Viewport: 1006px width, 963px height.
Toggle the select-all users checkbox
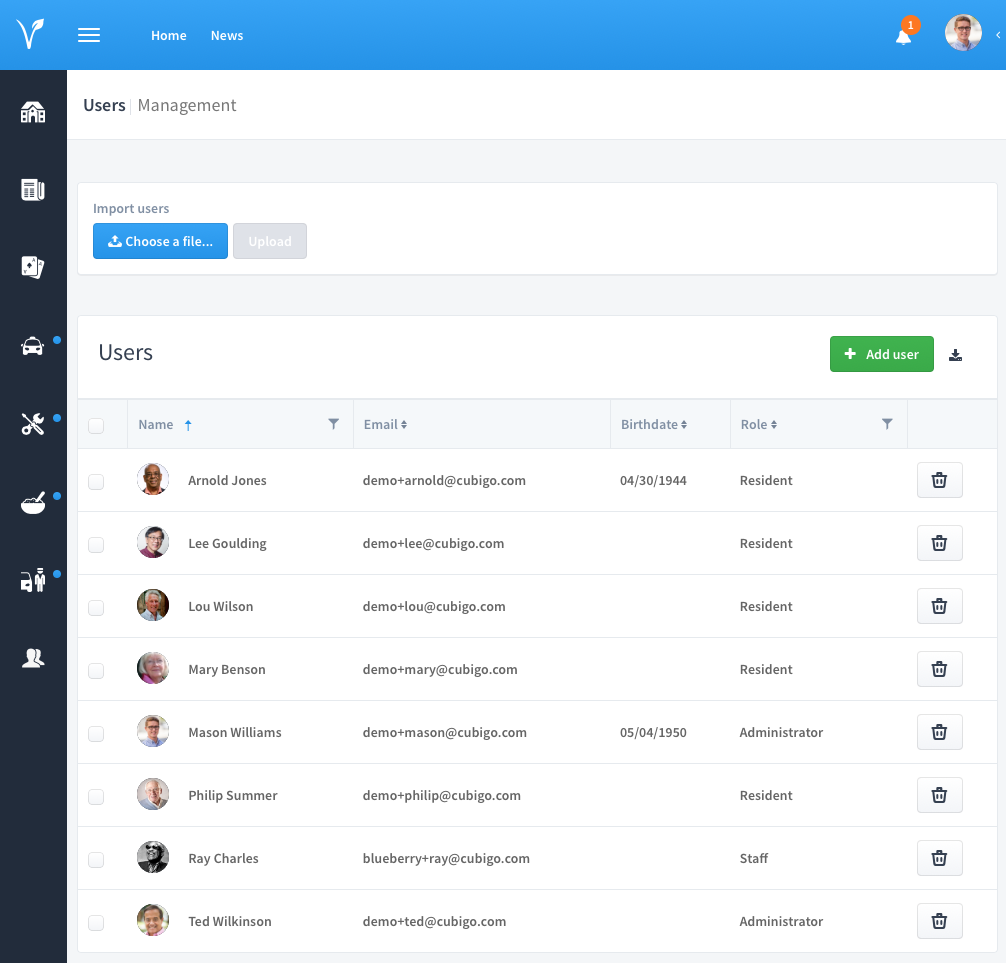click(x=96, y=425)
